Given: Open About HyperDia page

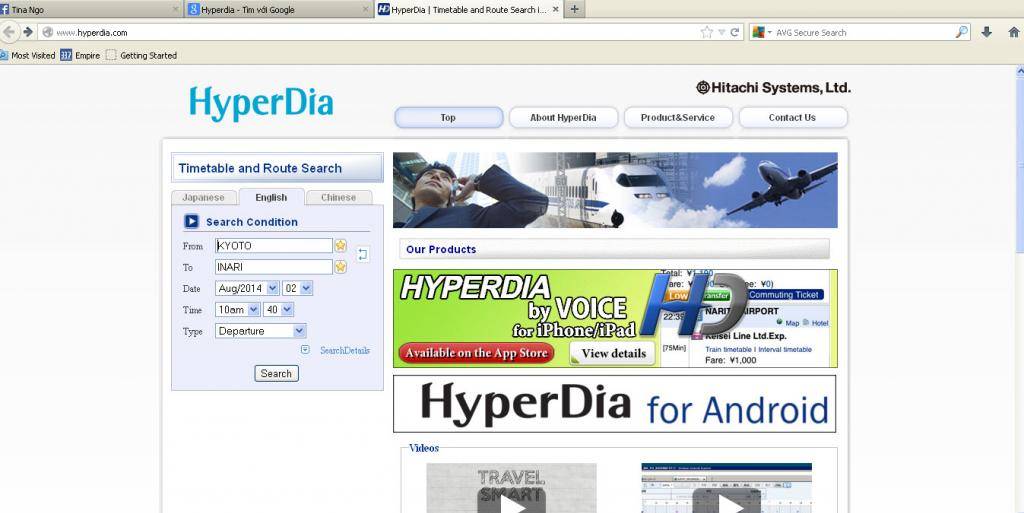Looking at the screenshot, I should (563, 117).
